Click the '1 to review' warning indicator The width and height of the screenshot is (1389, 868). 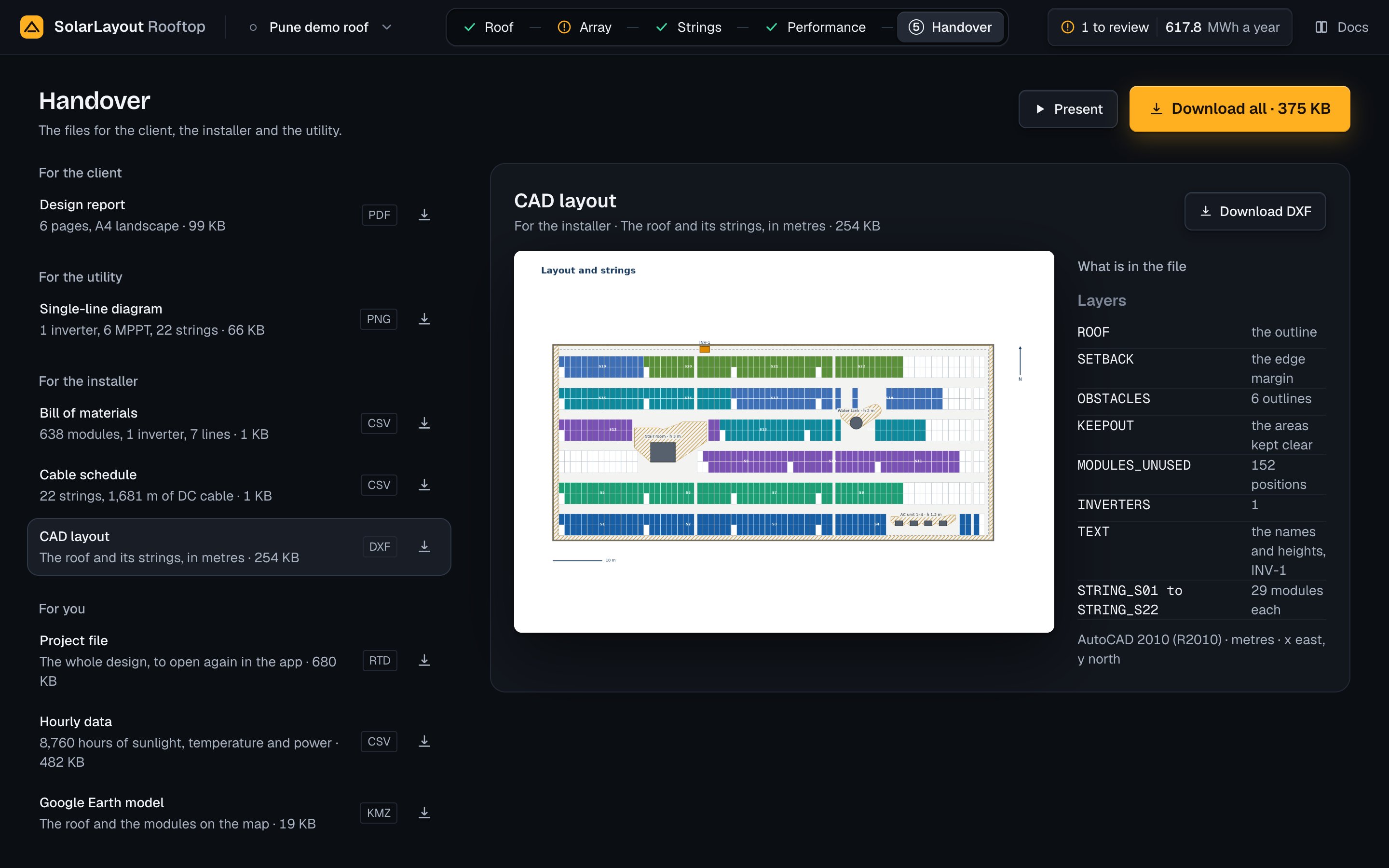(x=1104, y=27)
